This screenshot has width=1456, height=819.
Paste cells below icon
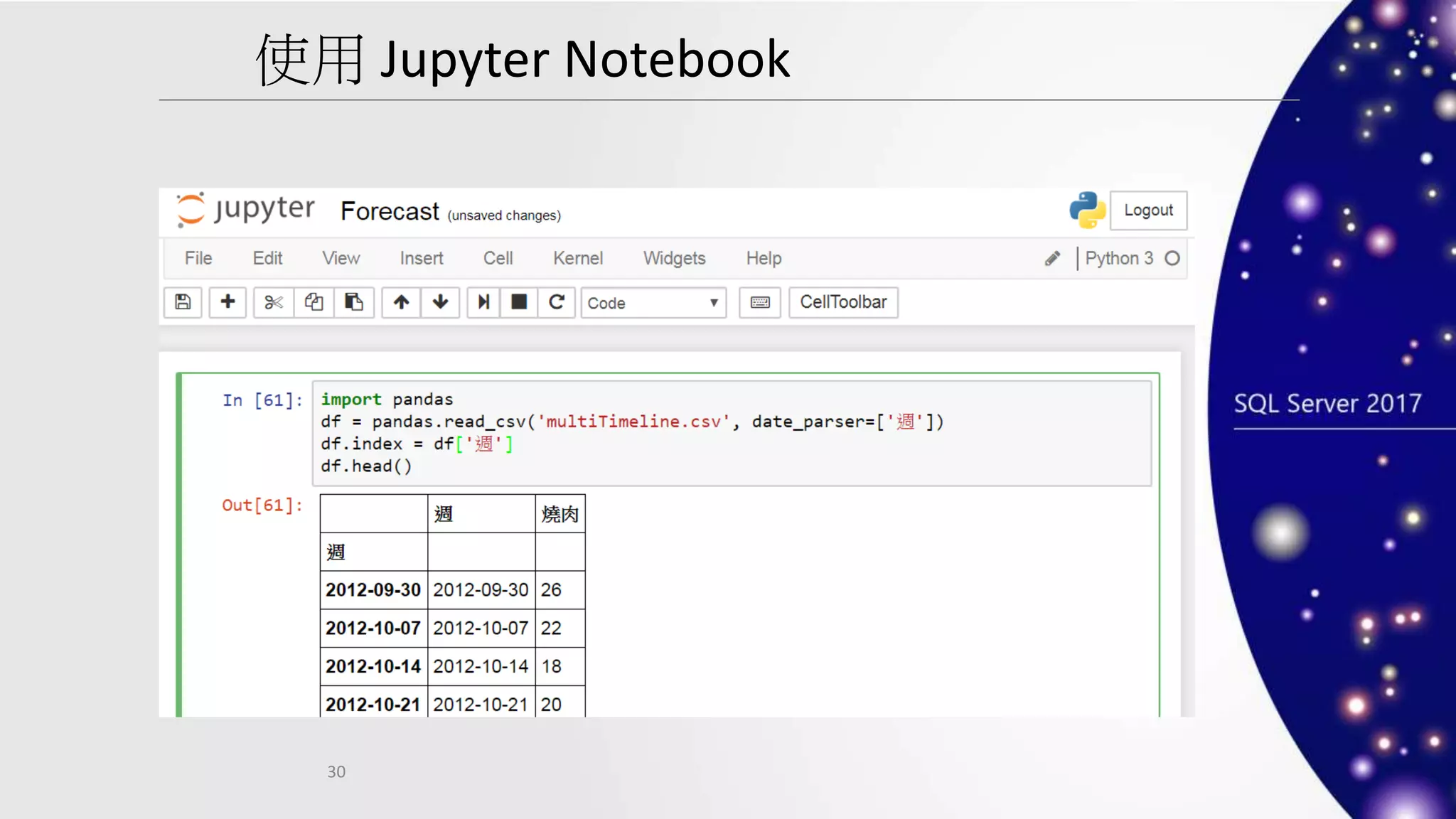353,302
